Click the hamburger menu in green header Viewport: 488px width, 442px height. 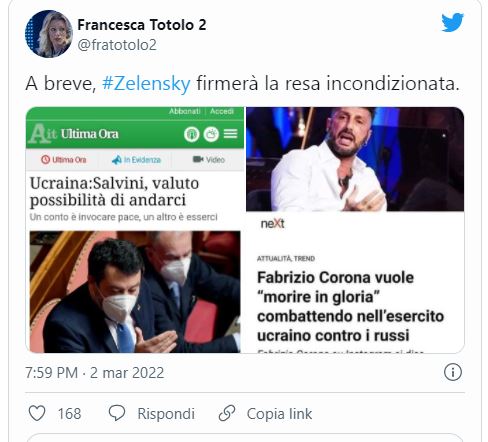click(x=230, y=134)
